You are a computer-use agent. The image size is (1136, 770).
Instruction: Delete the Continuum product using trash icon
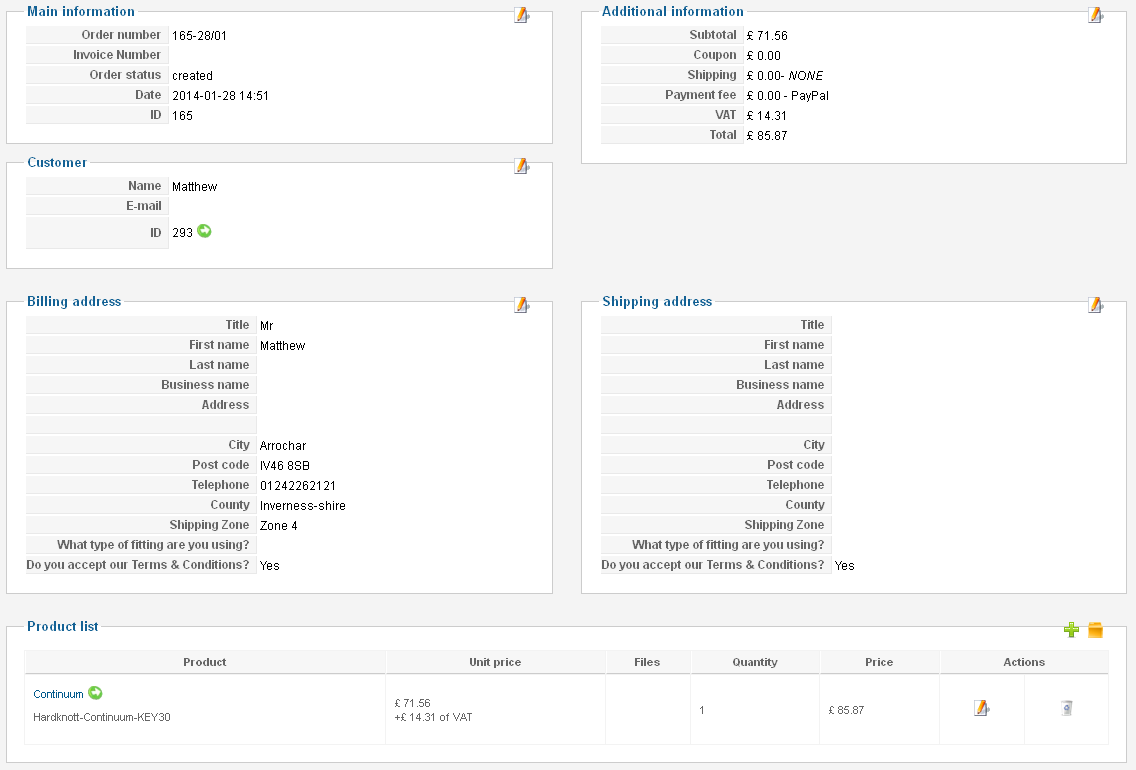[1066, 708]
